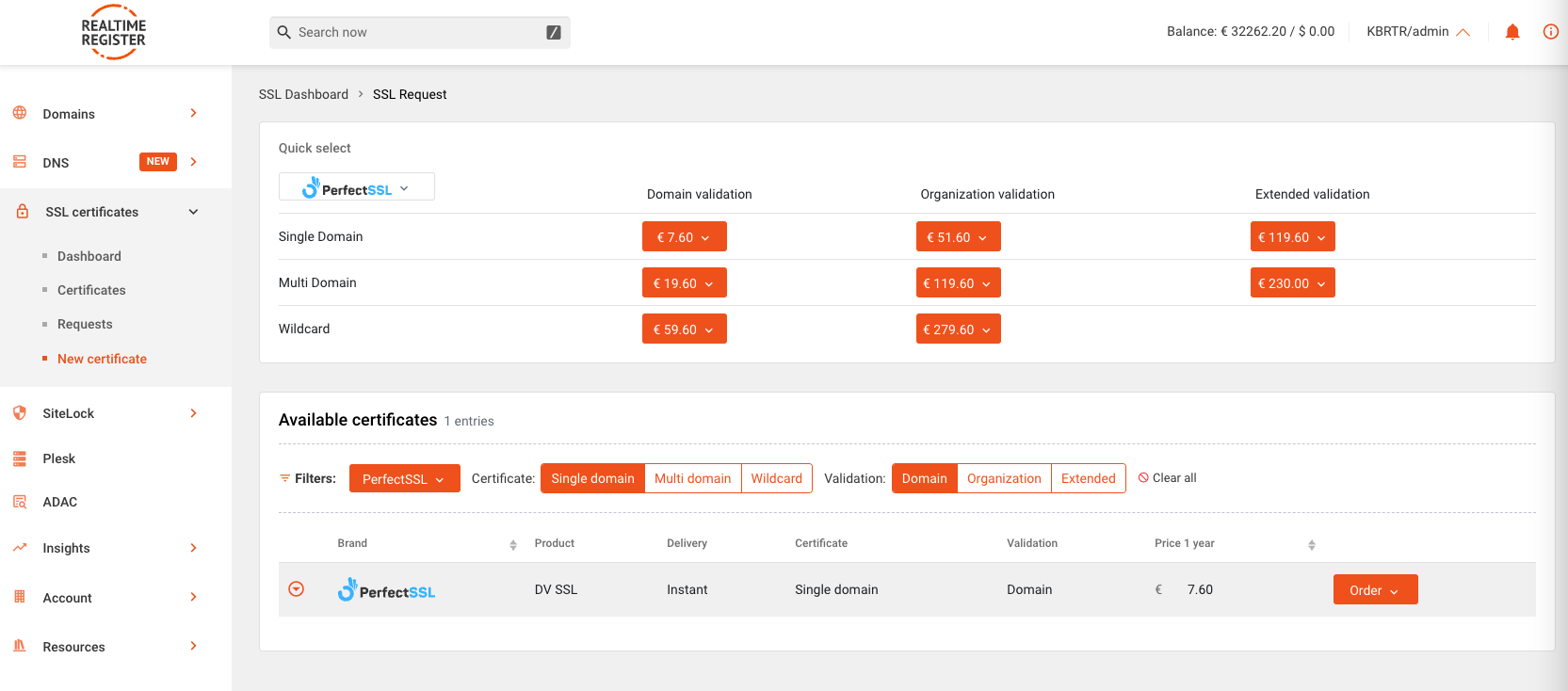Expand the Insights menu chevron

click(193, 547)
